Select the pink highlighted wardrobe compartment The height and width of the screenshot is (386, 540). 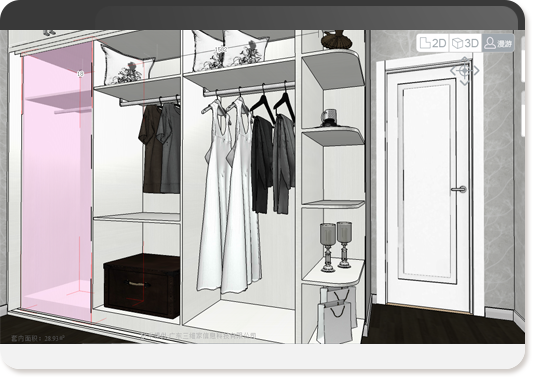(x=57, y=182)
